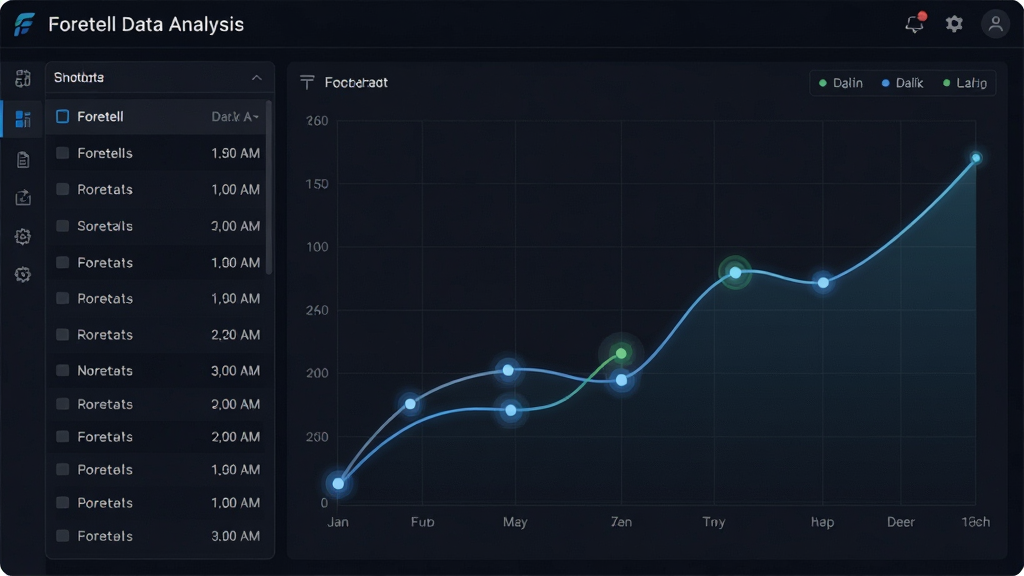
Task: Click the 1.90 AM time beside Foretells
Action: tap(236, 153)
